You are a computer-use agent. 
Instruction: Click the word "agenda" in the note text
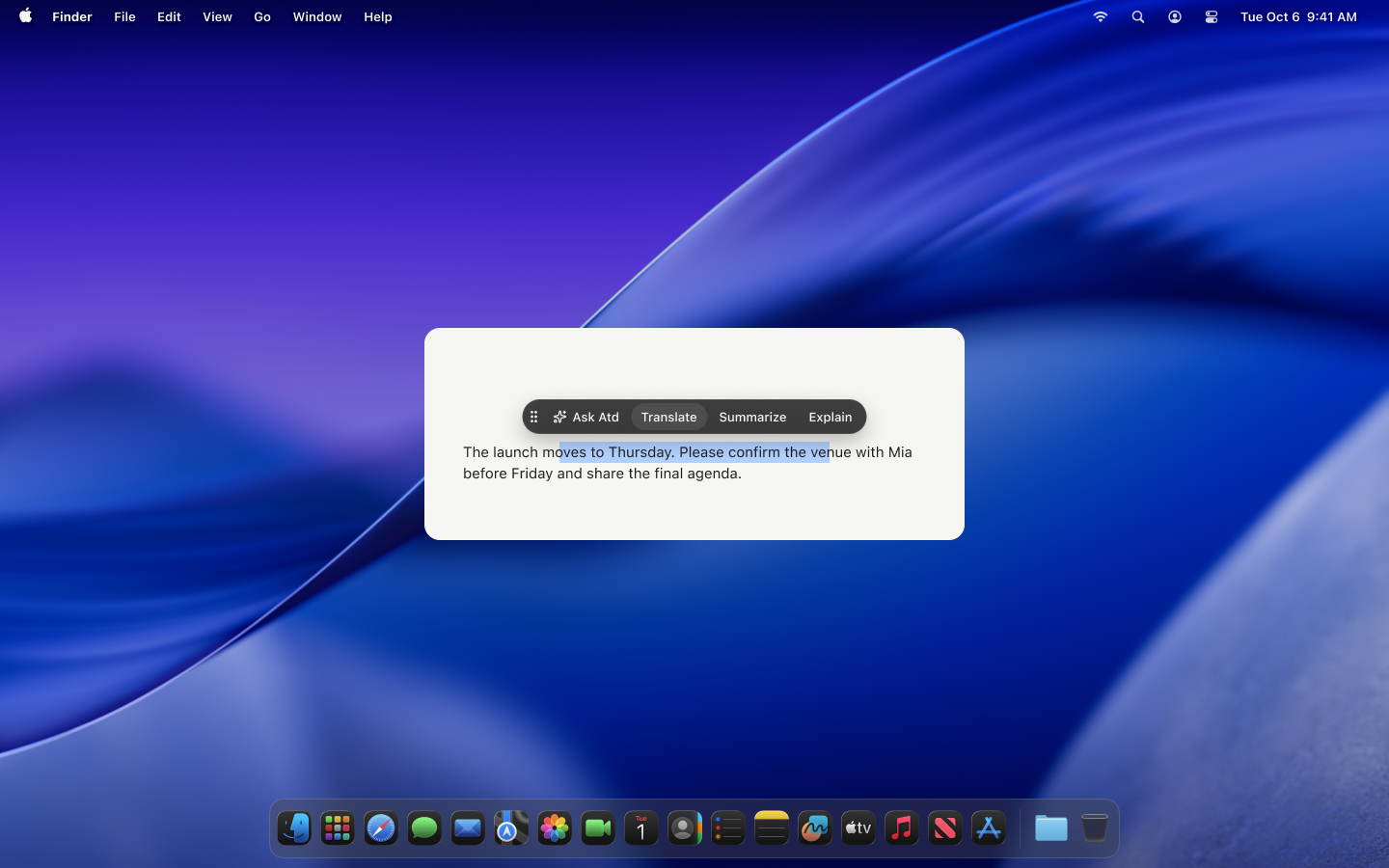tap(712, 474)
